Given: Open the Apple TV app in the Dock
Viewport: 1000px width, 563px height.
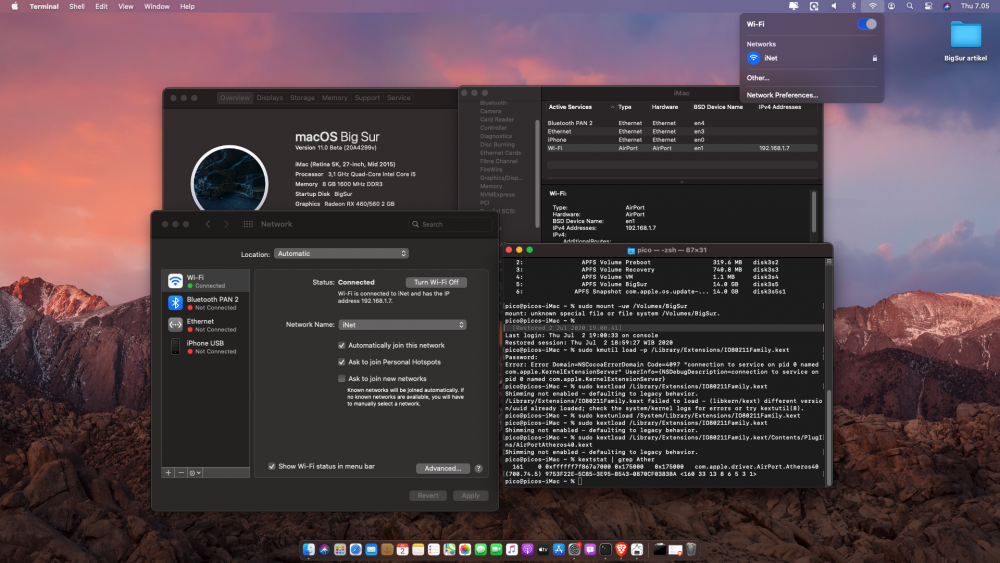Looking at the screenshot, I should point(543,549).
